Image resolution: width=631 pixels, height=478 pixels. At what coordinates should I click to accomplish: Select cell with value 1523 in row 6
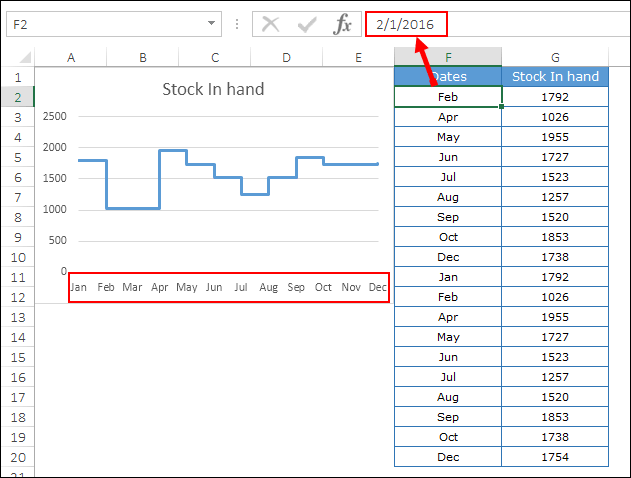(555, 177)
